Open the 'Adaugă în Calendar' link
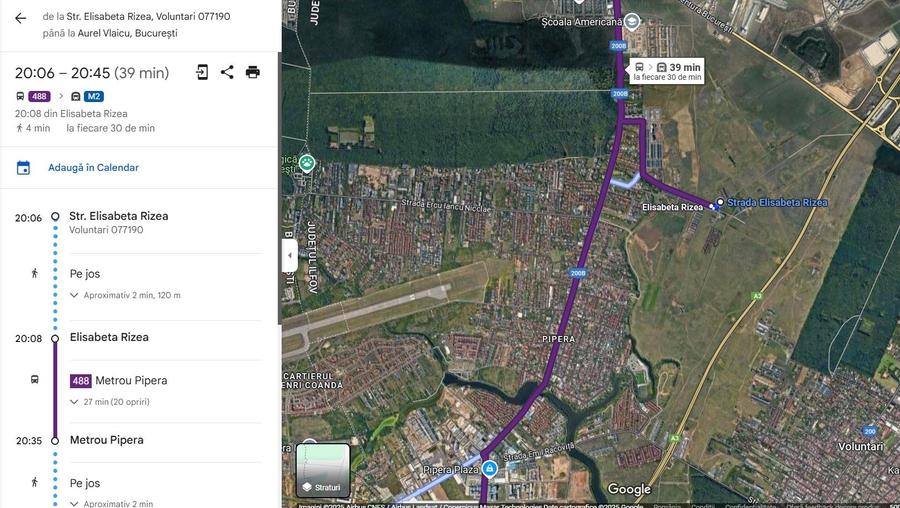This screenshot has height=508, width=900. [93, 168]
